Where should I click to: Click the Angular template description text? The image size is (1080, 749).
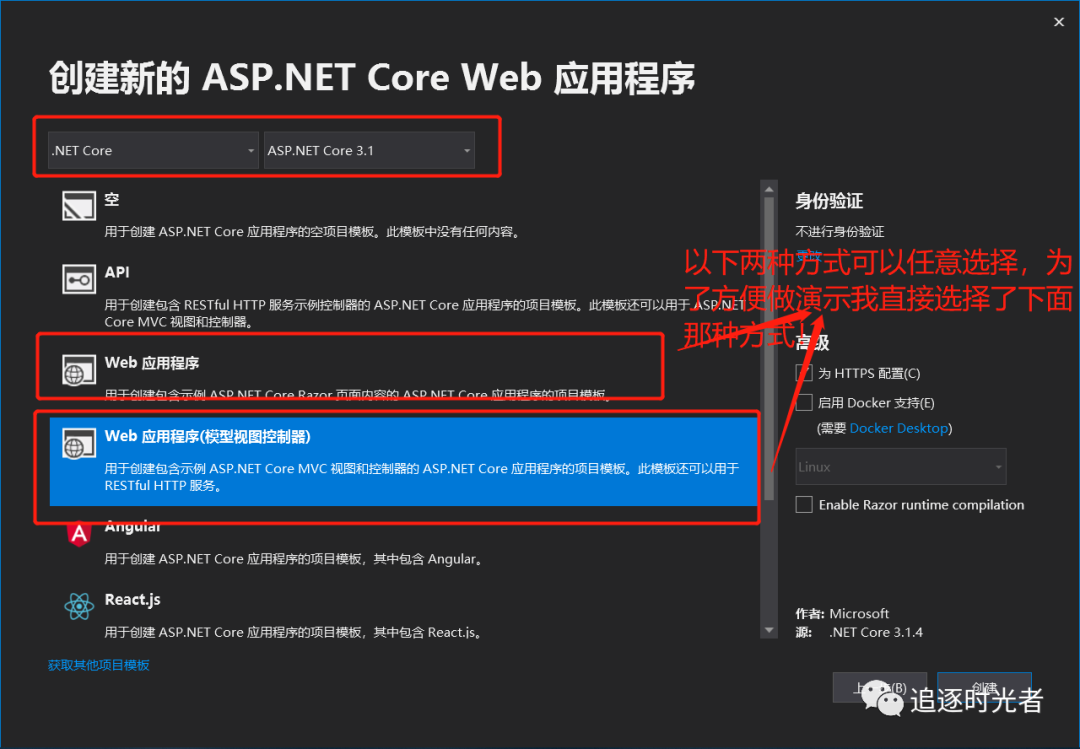[x=293, y=559]
